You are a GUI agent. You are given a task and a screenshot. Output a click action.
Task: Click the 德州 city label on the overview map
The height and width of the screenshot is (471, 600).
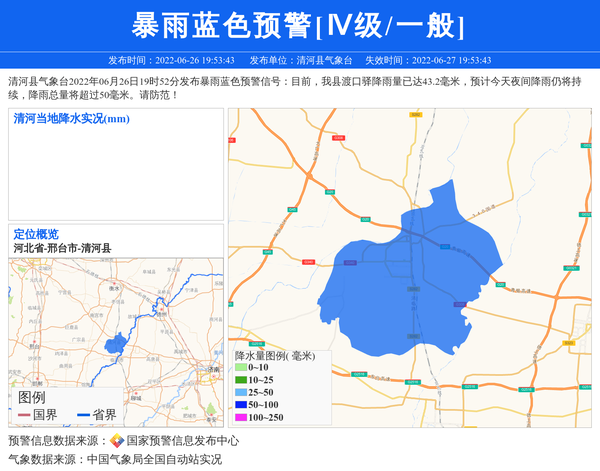coord(161,315)
